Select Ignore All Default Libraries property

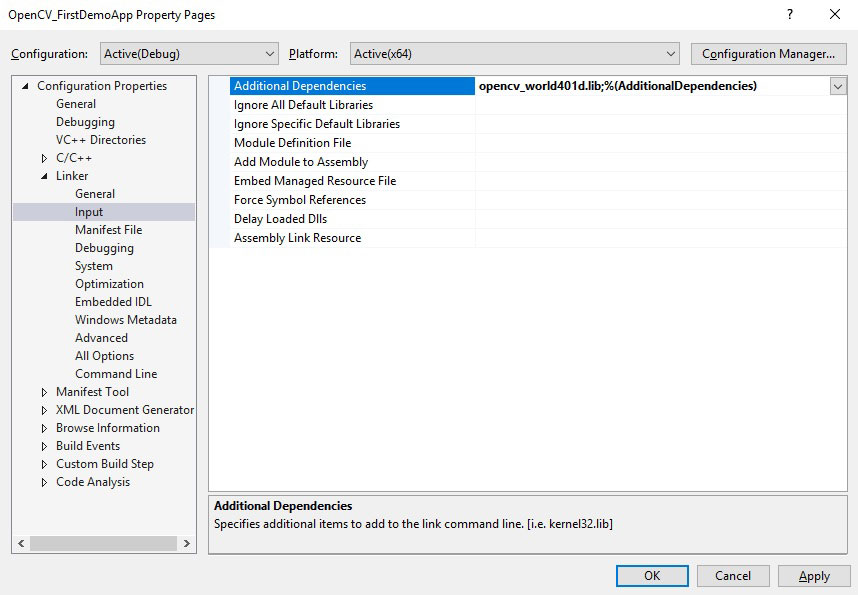tap(303, 105)
